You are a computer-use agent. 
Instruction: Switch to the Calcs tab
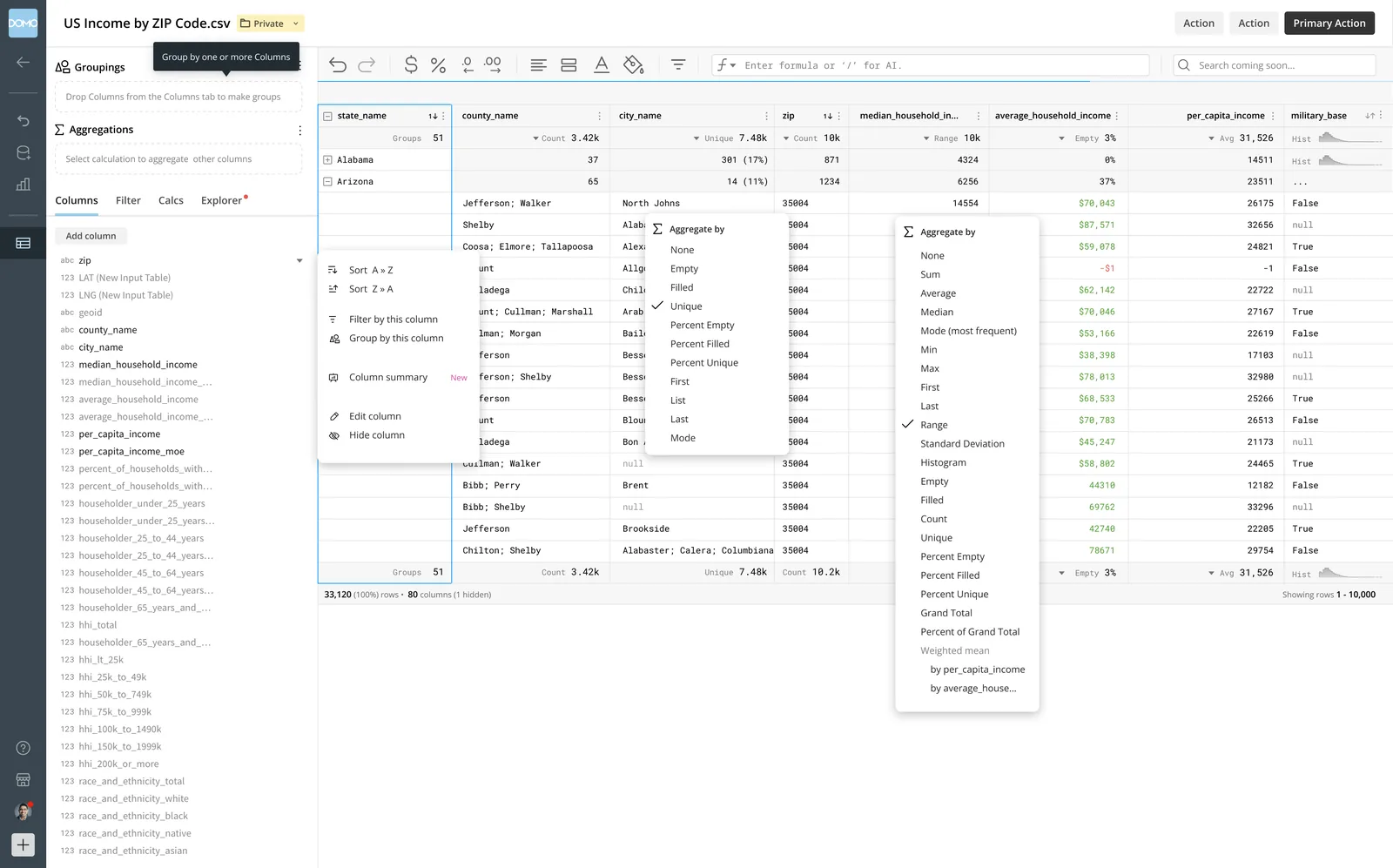pyautogui.click(x=171, y=200)
